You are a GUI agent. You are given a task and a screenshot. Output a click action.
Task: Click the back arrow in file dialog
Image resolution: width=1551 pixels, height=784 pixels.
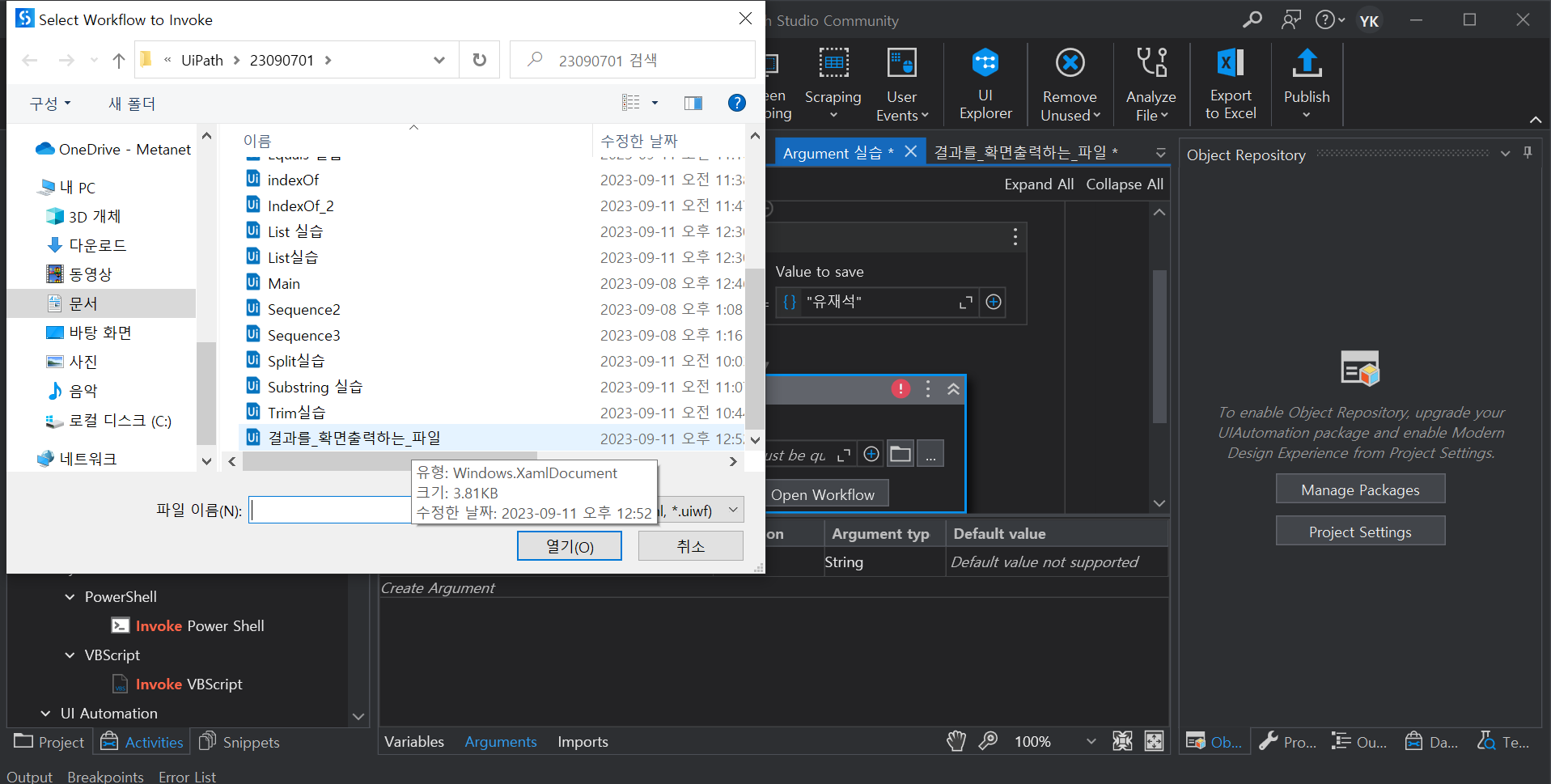pyautogui.click(x=30, y=60)
